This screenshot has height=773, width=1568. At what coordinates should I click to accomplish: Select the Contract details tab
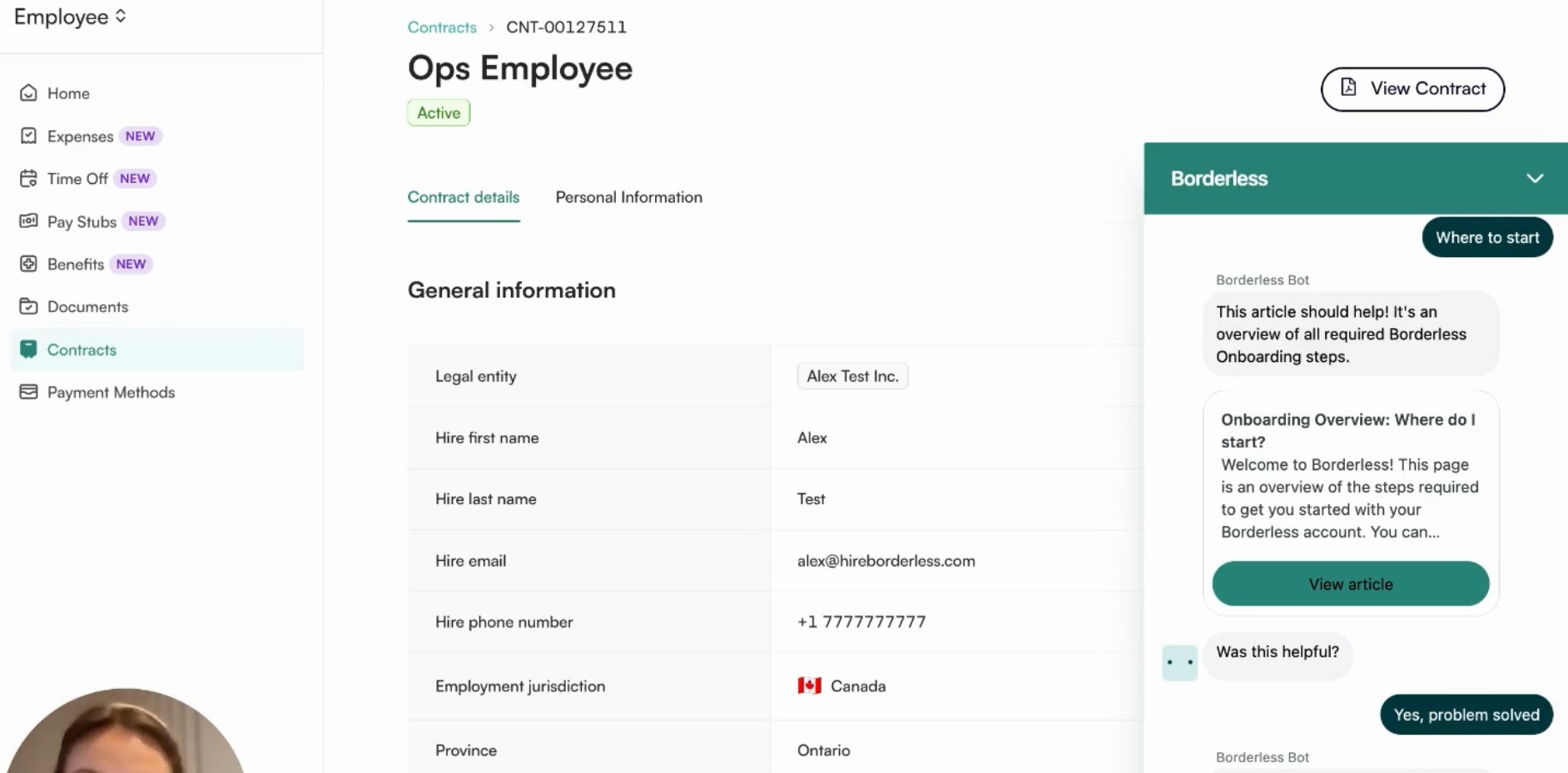pos(463,197)
